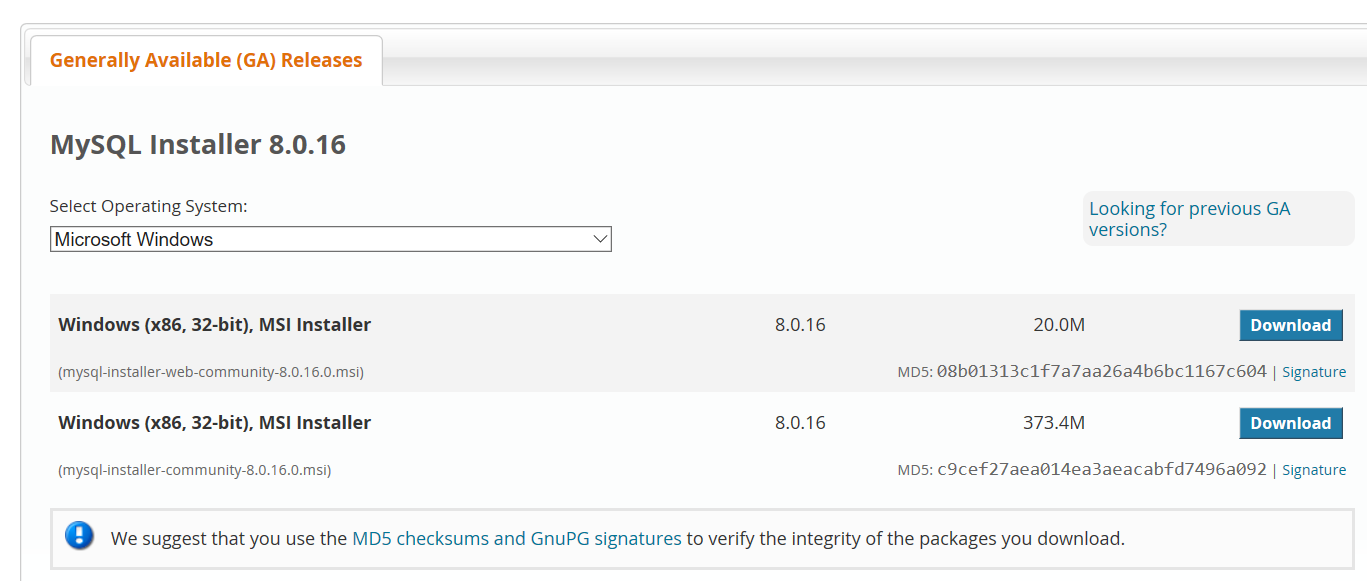Open the Select Operating System dropdown
This screenshot has width=1367, height=581.
(331, 239)
